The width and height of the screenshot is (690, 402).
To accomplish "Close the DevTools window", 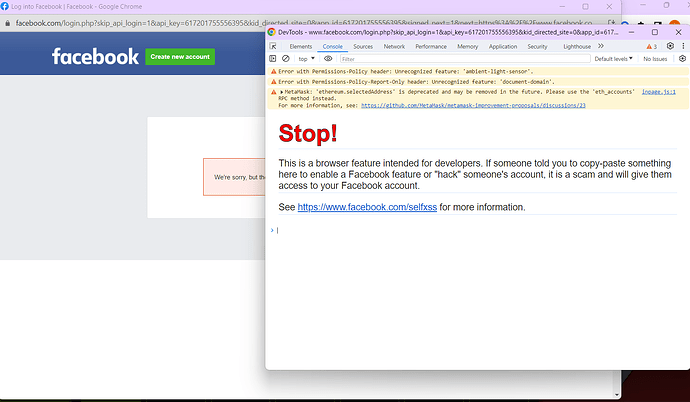I will [678, 32].
